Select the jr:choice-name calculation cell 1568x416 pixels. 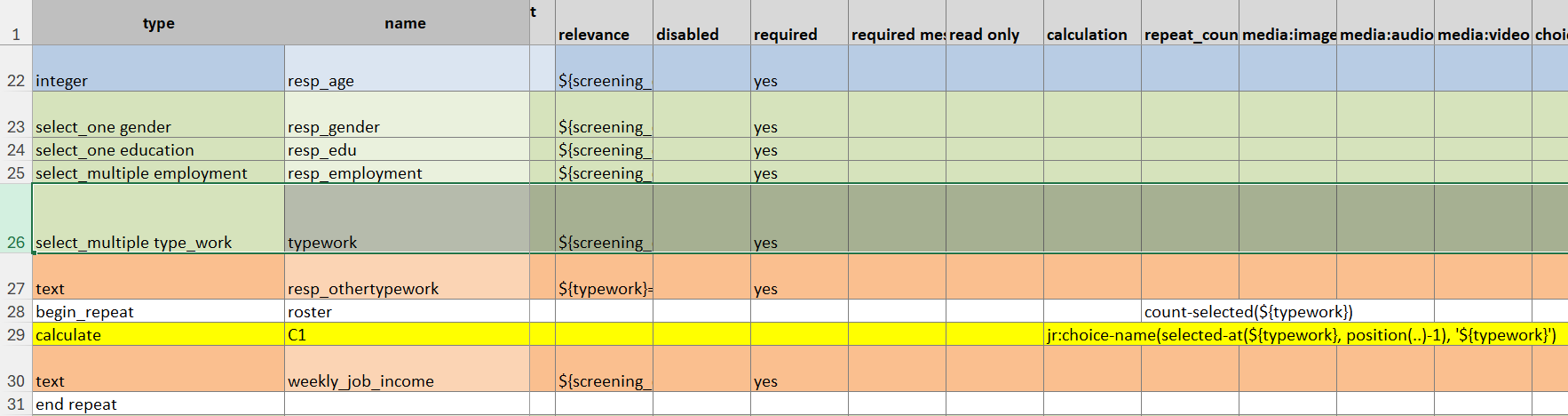(1301, 334)
